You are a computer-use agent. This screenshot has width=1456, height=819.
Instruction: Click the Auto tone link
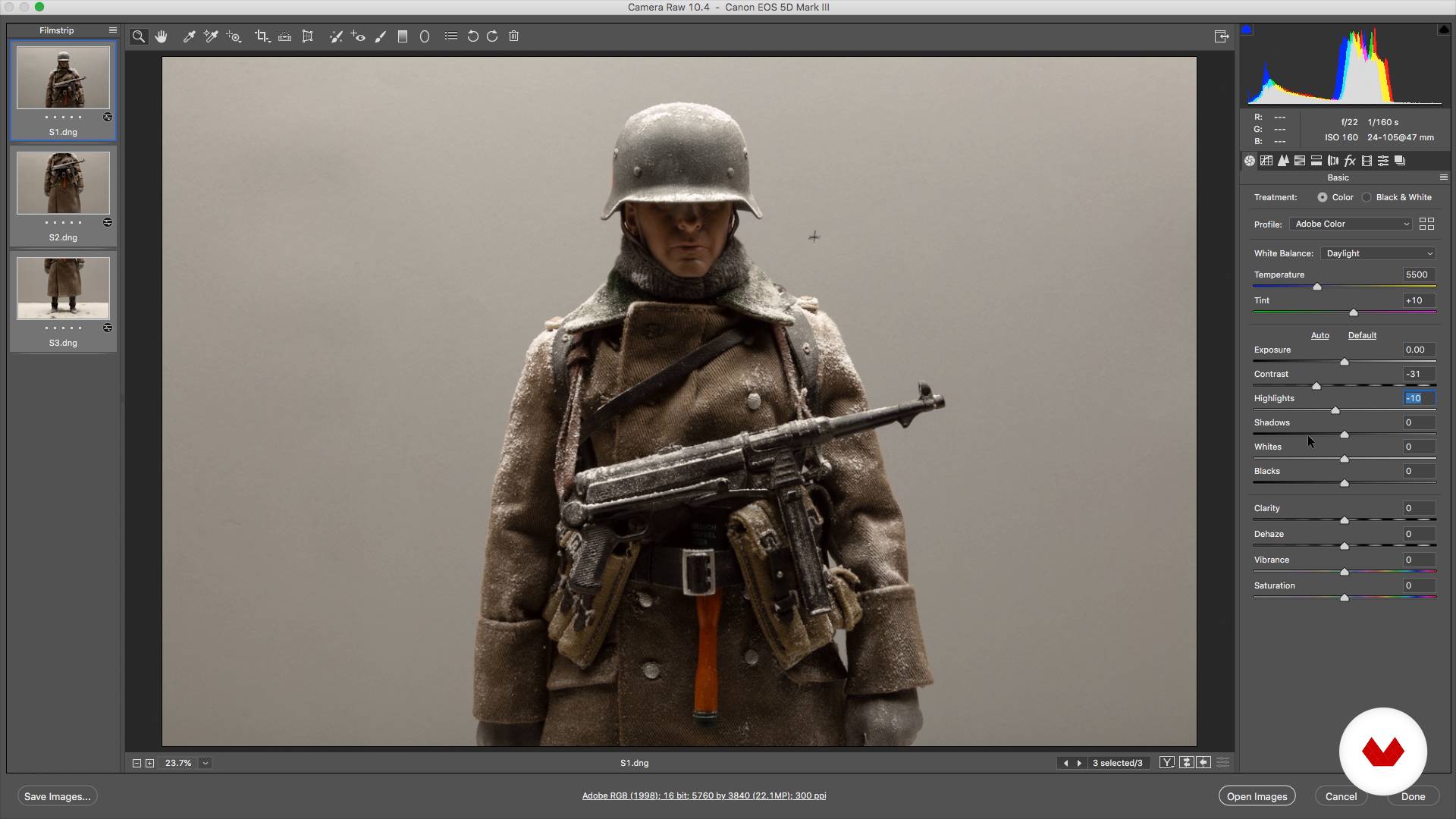click(1319, 335)
